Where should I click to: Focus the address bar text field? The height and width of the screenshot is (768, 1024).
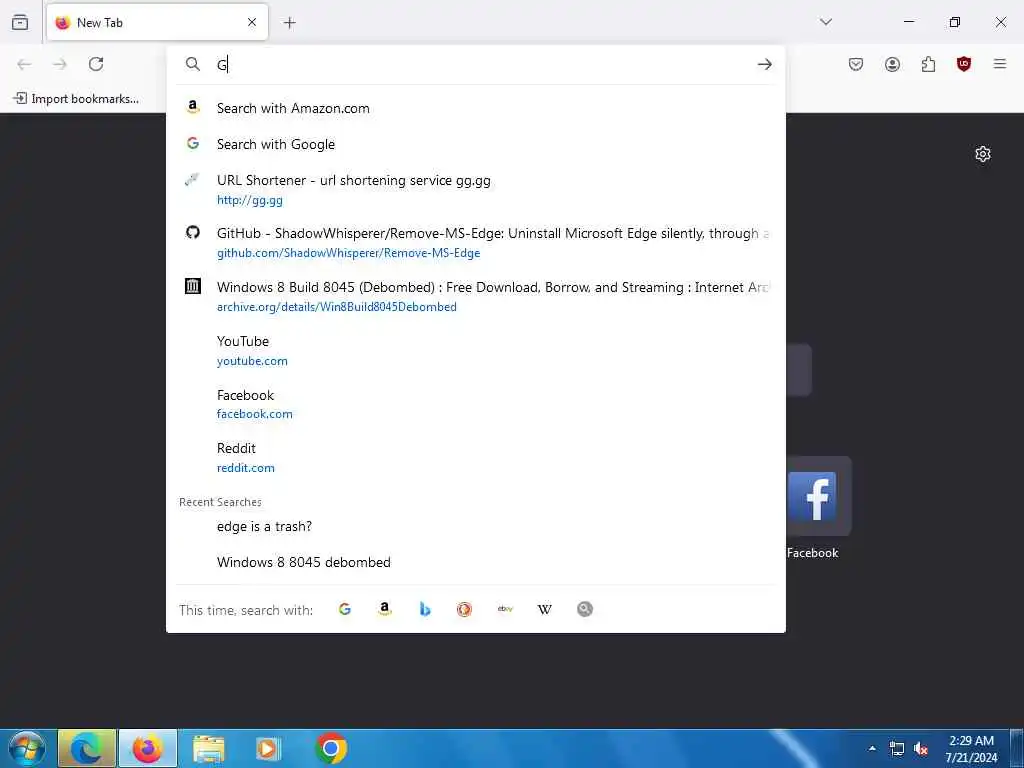point(483,64)
